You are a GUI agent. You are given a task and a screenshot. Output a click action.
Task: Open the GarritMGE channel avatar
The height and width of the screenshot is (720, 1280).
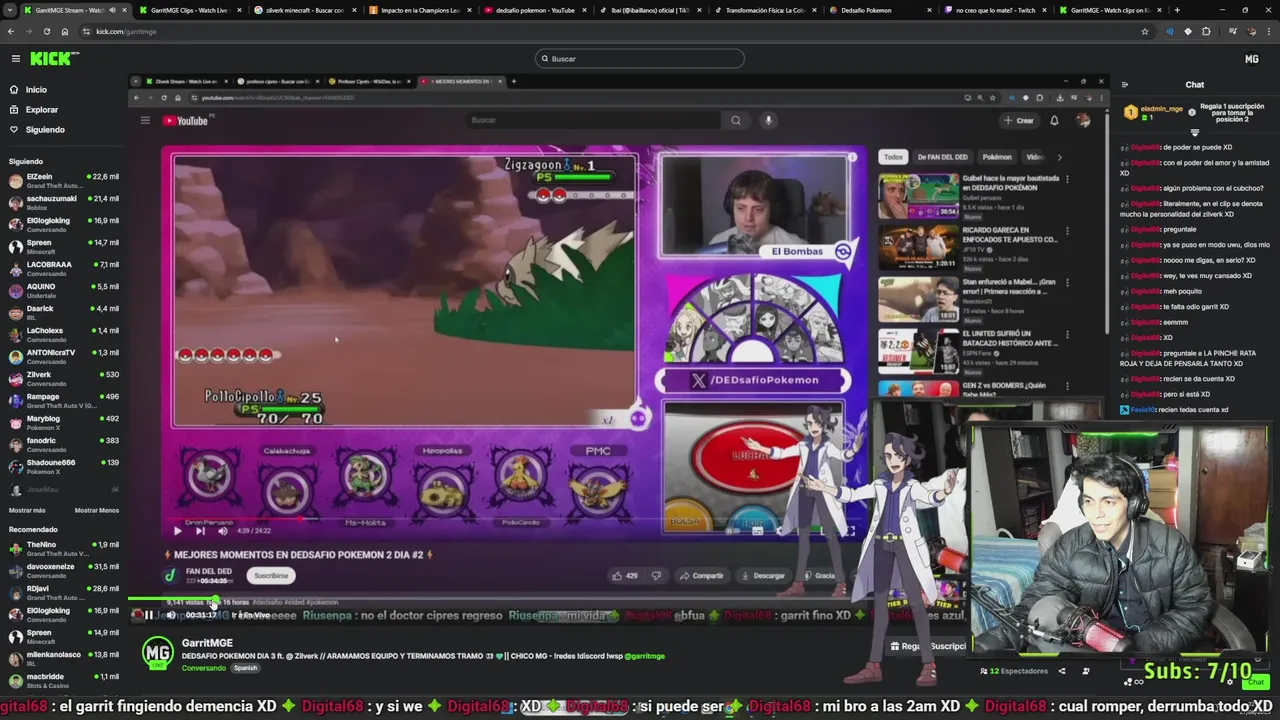tap(158, 653)
